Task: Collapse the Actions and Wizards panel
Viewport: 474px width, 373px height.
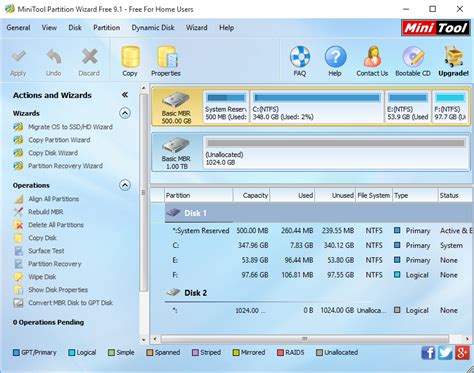Action: [125, 95]
